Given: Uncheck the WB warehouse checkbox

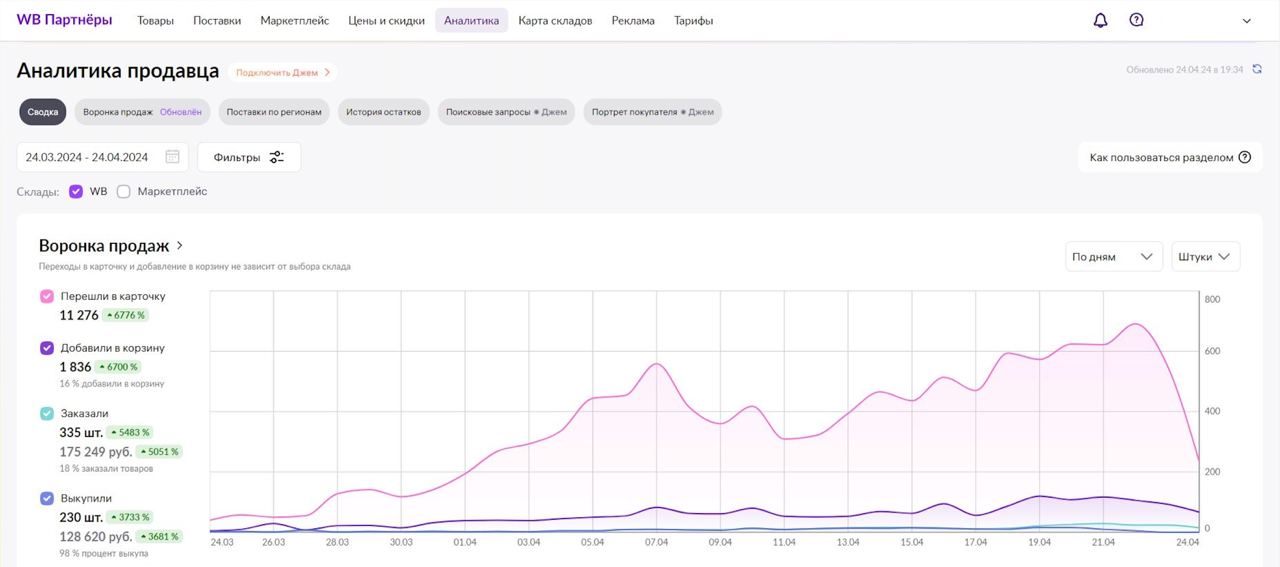Looking at the screenshot, I should (x=76, y=191).
